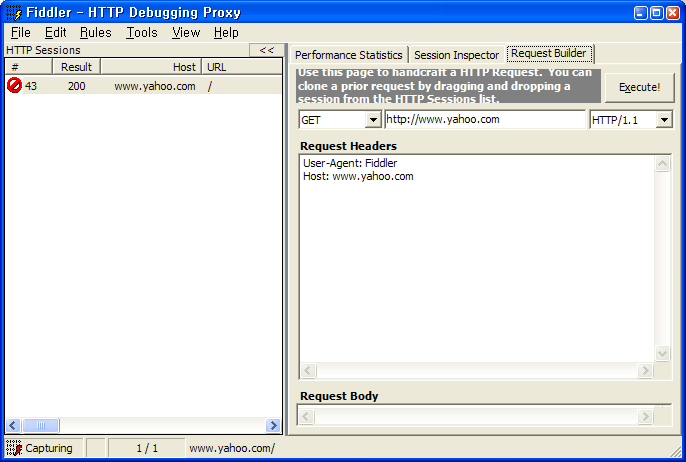Screen dimensions: 686x462
Task: Click the URL field containing http://www.yahoo.com
Action: 485,119
